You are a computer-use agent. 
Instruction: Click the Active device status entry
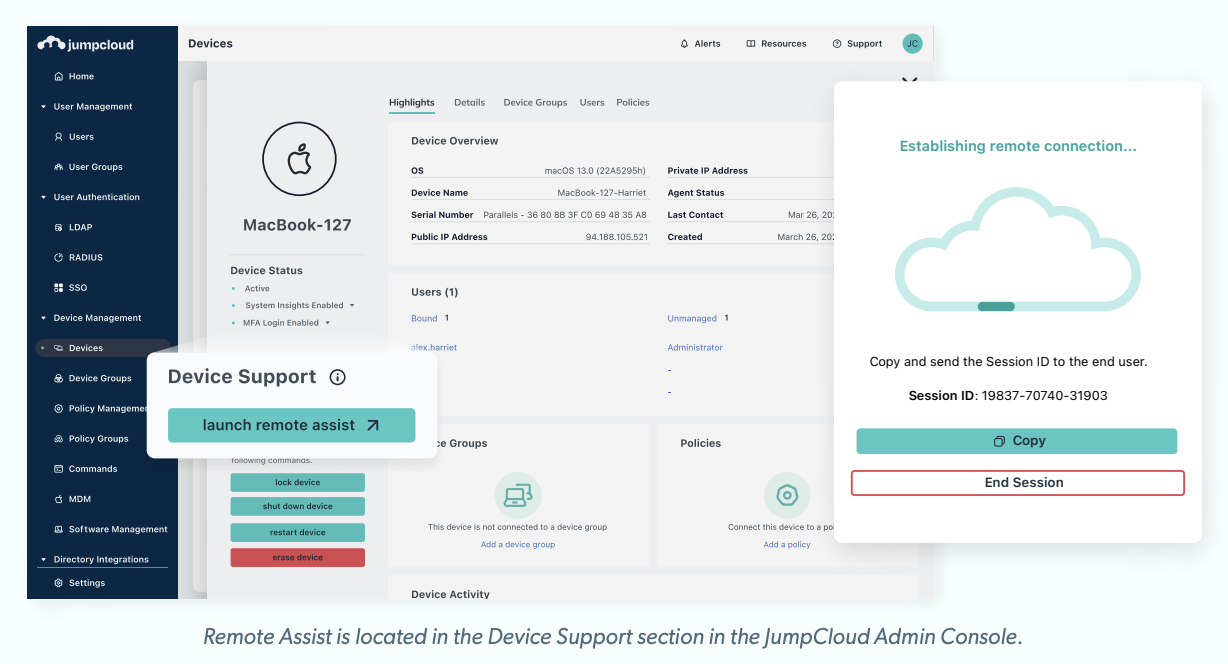pyautogui.click(x=257, y=289)
